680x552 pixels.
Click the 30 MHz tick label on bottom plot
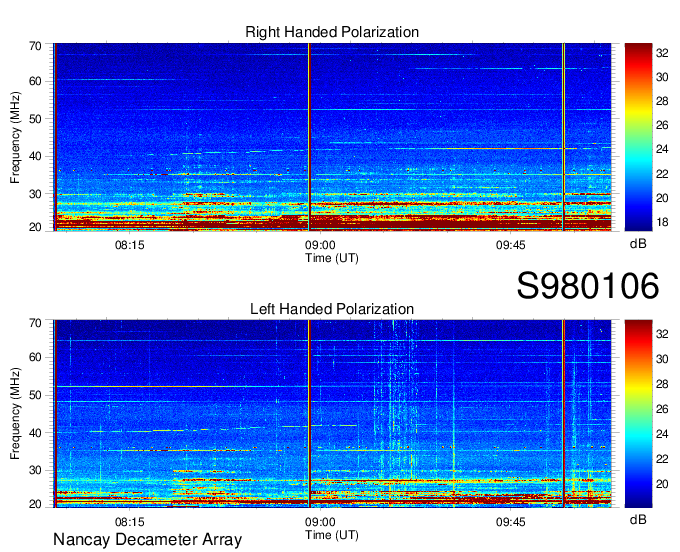tap(35, 470)
